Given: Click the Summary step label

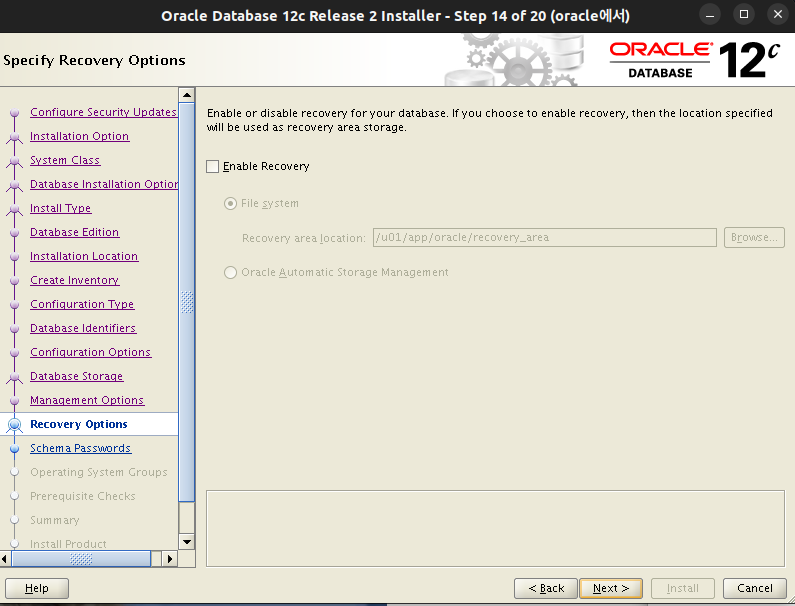Looking at the screenshot, I should point(55,520).
